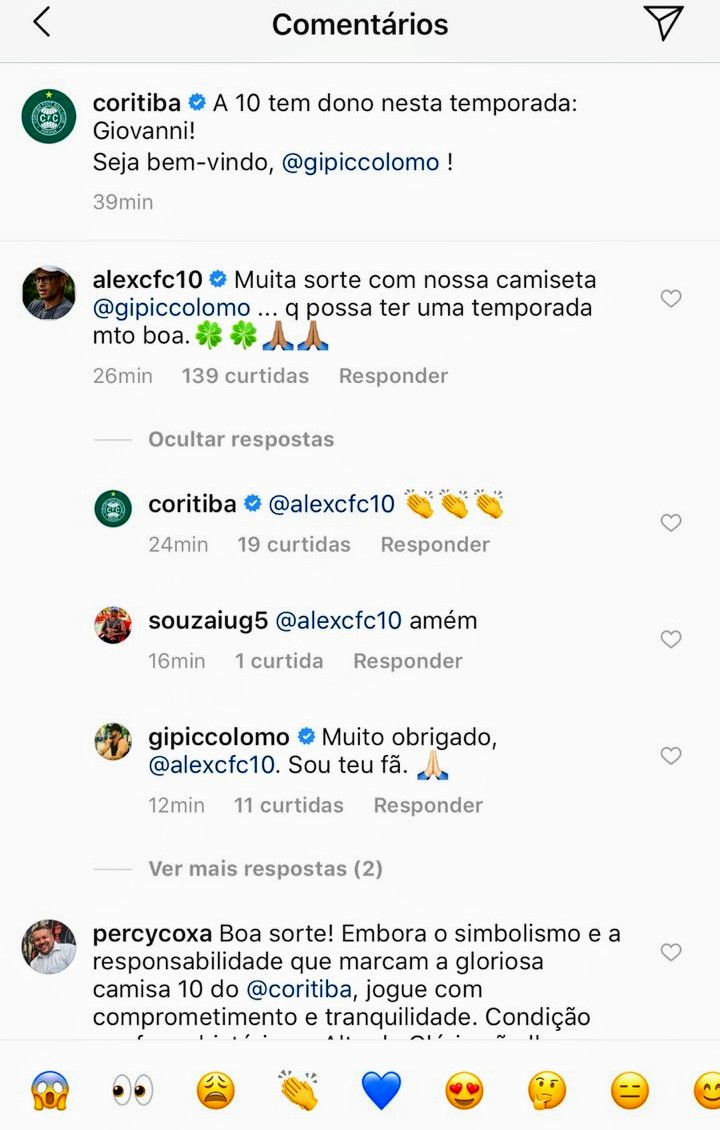
Task: Like souzaiug5's amém reply
Action: 671,639
